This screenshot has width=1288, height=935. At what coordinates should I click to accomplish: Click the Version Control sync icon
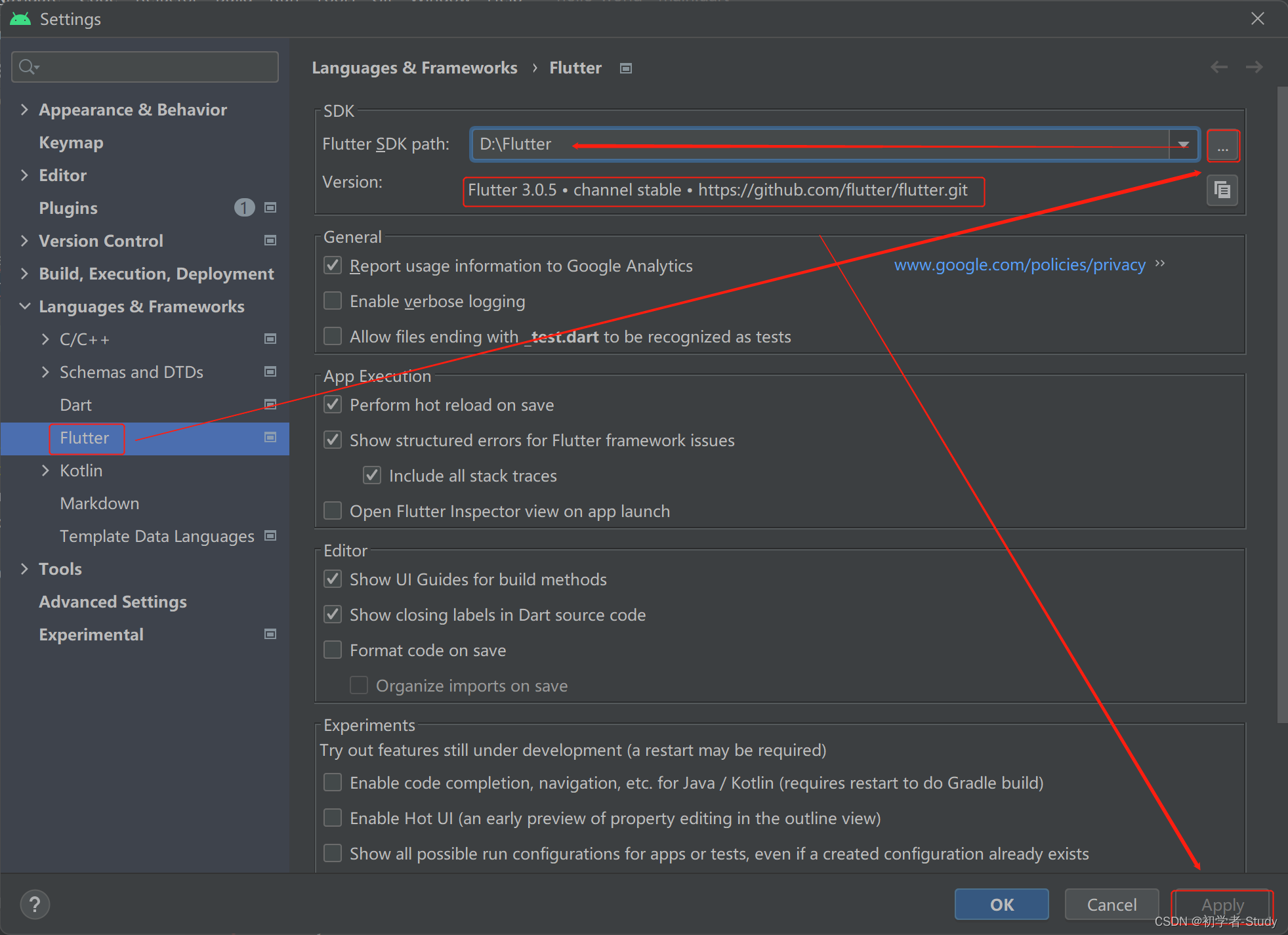pos(270,240)
